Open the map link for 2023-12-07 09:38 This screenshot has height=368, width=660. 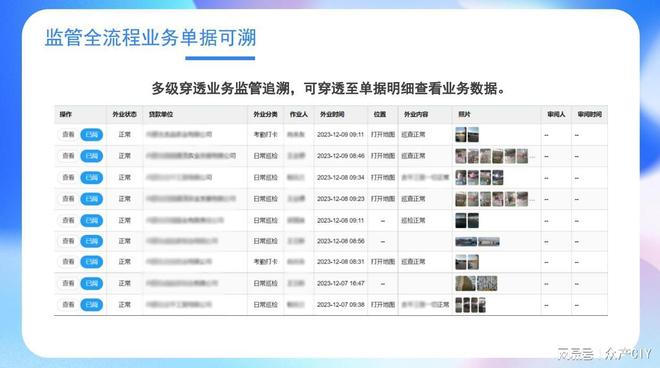pyautogui.click(x=383, y=304)
